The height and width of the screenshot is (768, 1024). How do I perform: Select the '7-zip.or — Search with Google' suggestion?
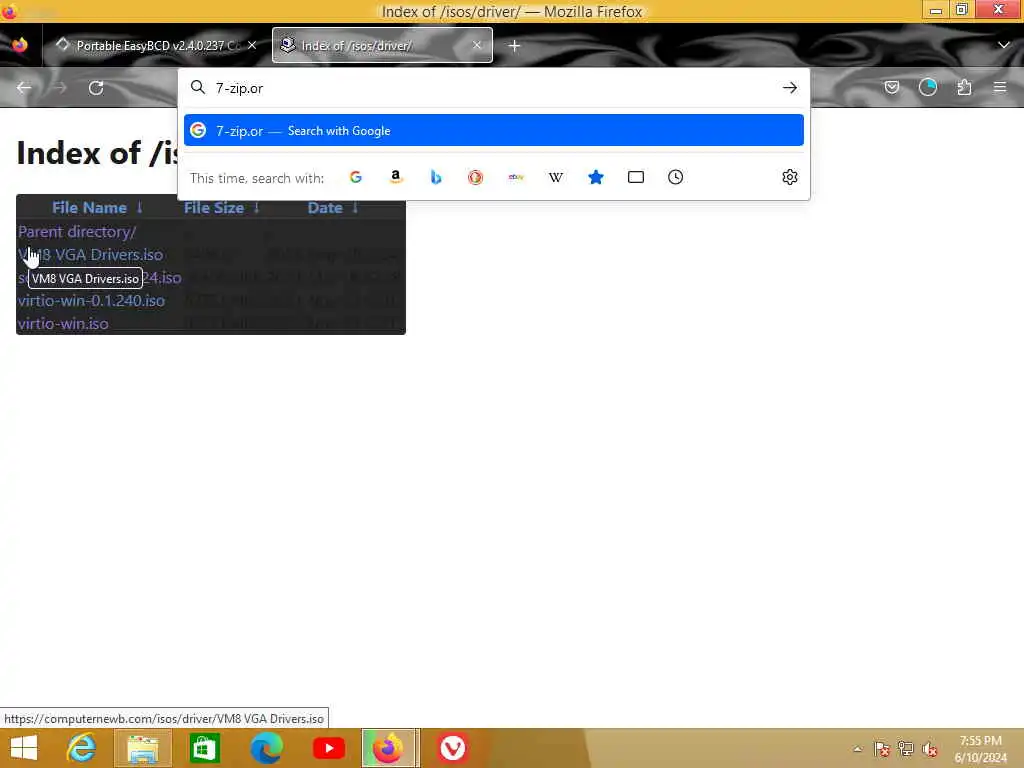(x=494, y=131)
